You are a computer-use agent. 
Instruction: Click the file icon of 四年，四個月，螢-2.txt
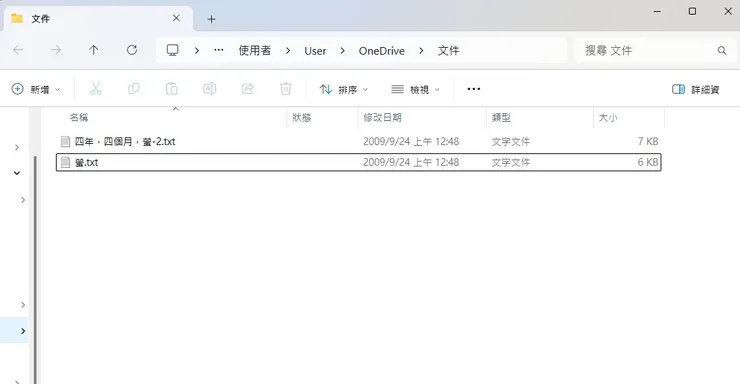pos(66,142)
